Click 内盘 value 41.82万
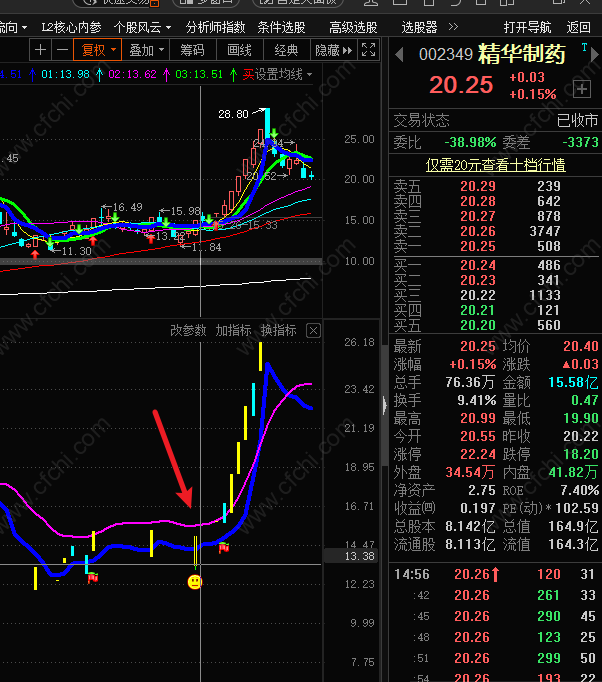 click(573, 472)
